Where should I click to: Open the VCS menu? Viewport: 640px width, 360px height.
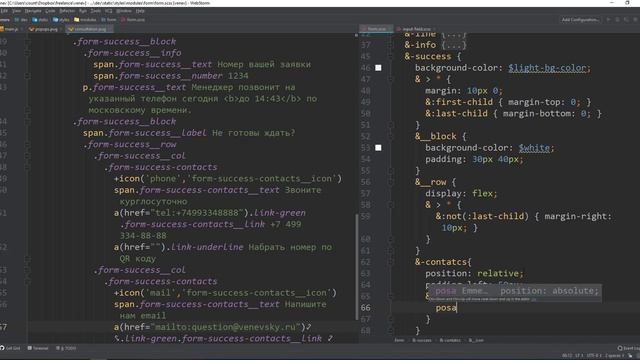(109, 11)
